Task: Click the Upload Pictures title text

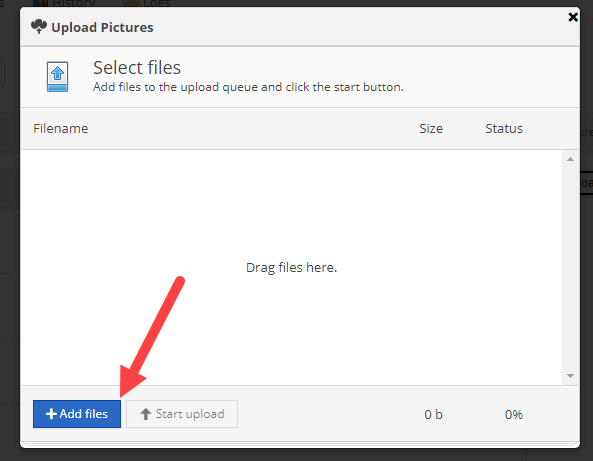Action: point(102,27)
